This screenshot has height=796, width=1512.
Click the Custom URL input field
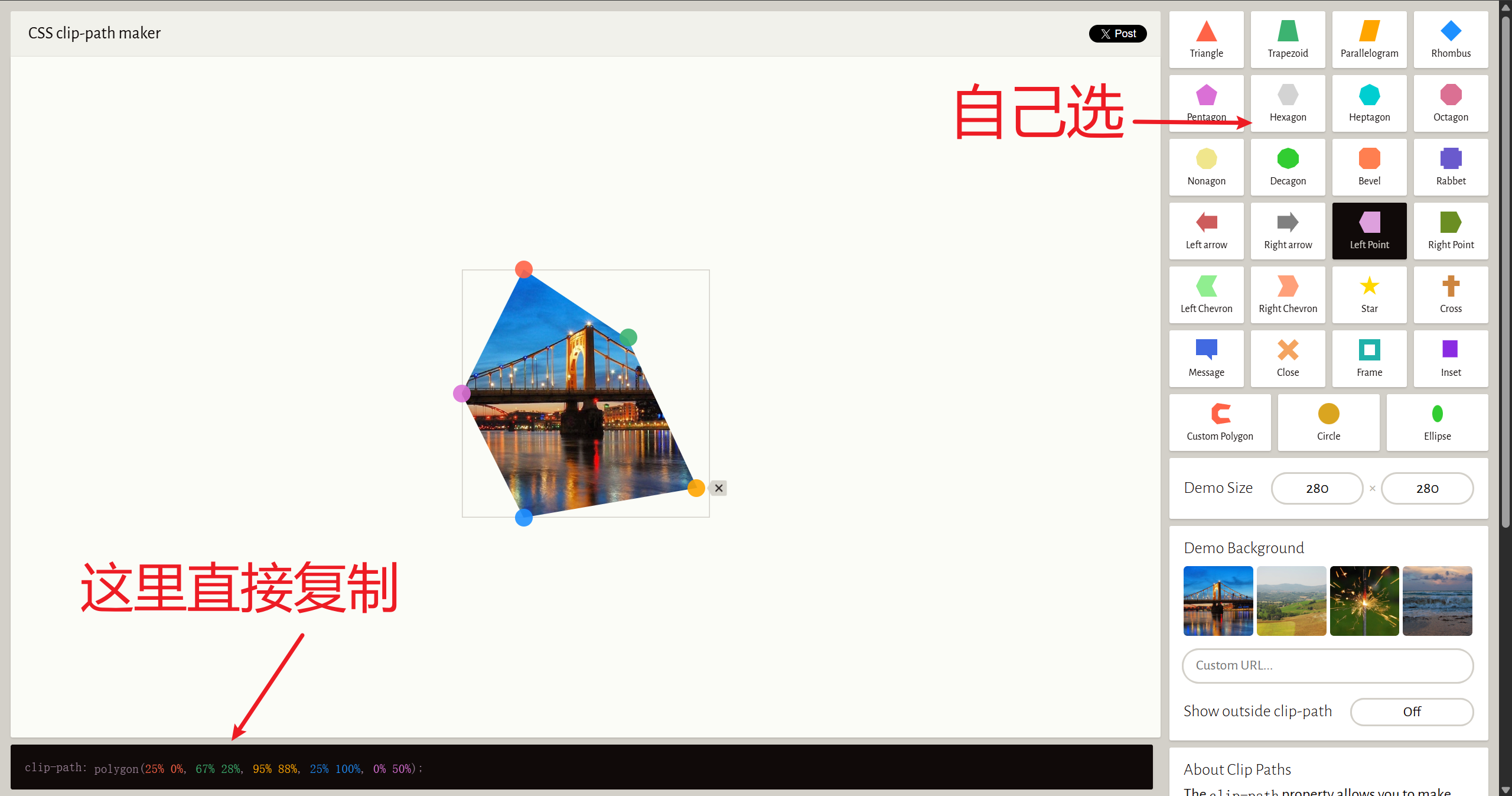1328,665
